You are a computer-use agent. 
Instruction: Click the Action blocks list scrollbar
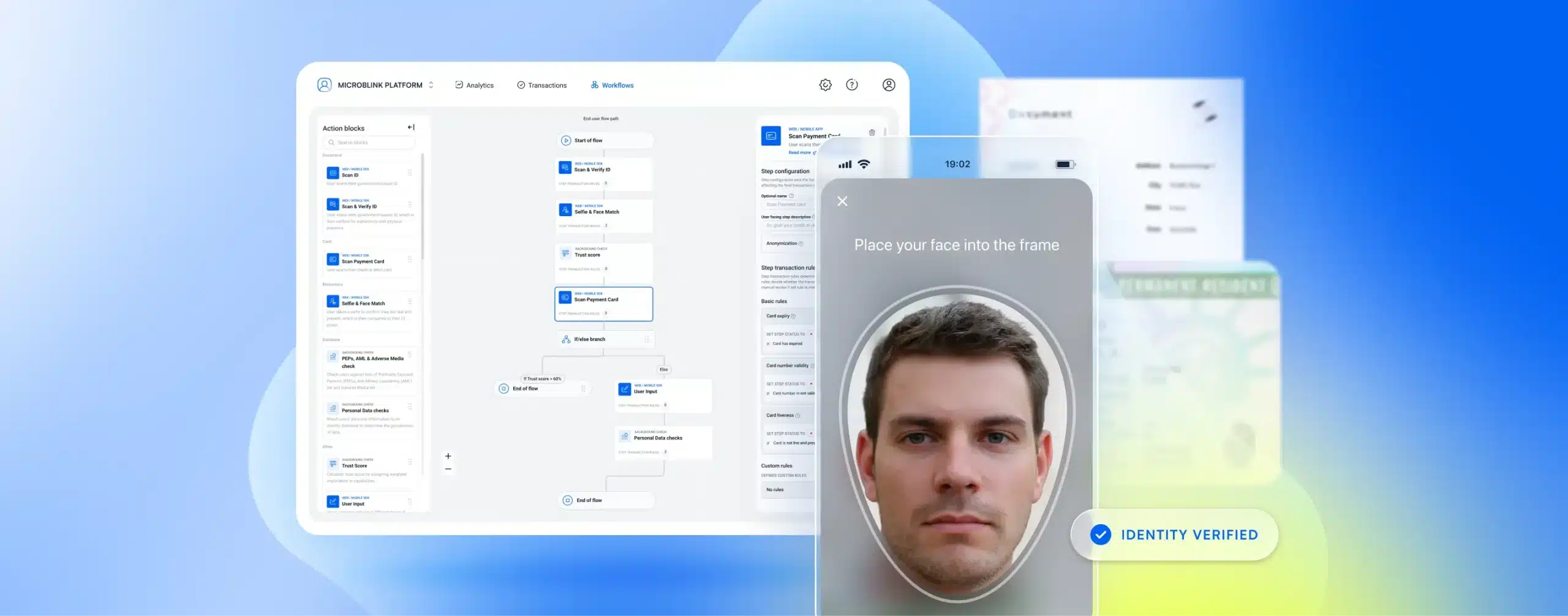(x=423, y=208)
